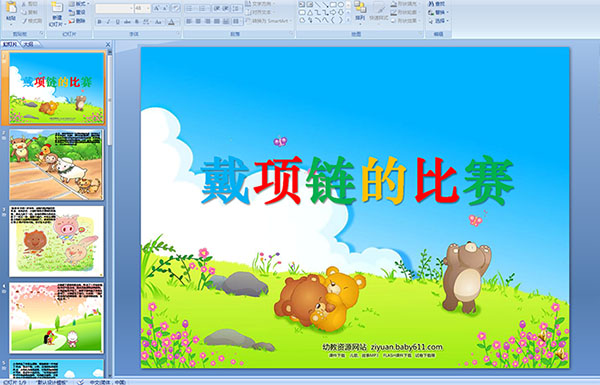Click Convert to SmartArt button
Screen dimensions: 600x385
[267, 21]
